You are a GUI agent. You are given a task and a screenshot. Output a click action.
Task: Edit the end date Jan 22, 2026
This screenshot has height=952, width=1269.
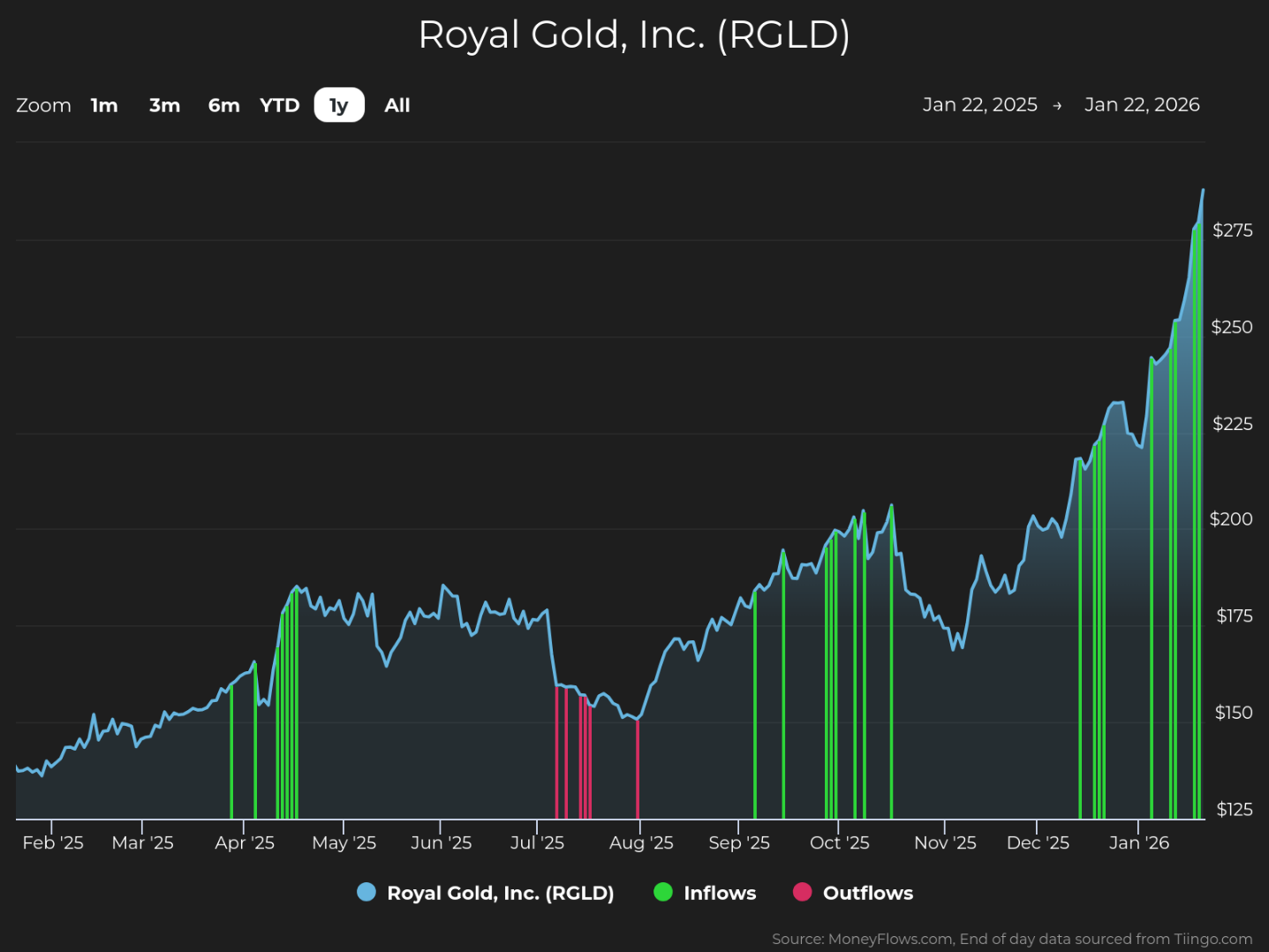point(1142,104)
